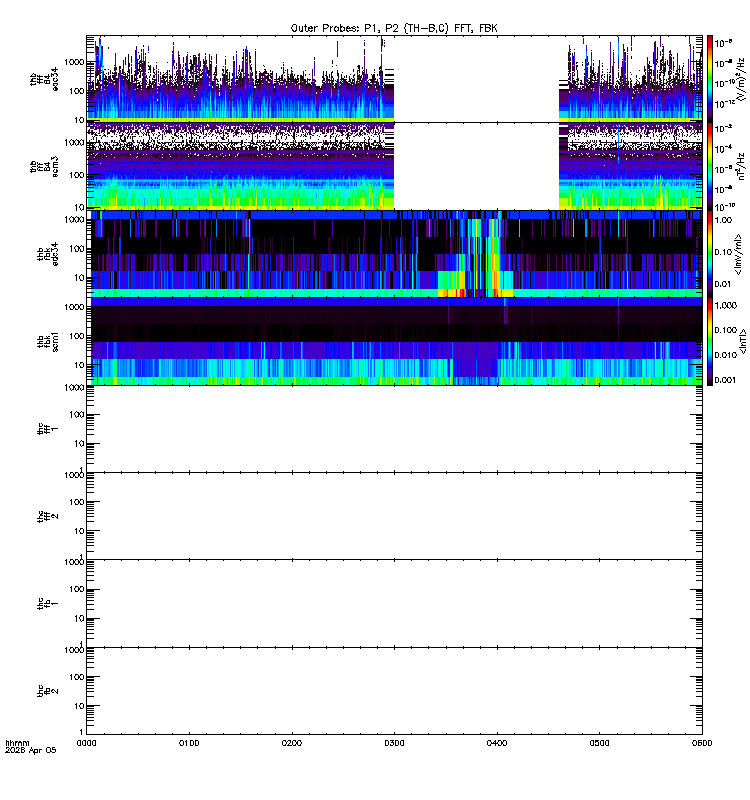Screen dimensions: 750x800
Task: Click the "2026 Apr 05" date label
Action: click(x=30, y=751)
